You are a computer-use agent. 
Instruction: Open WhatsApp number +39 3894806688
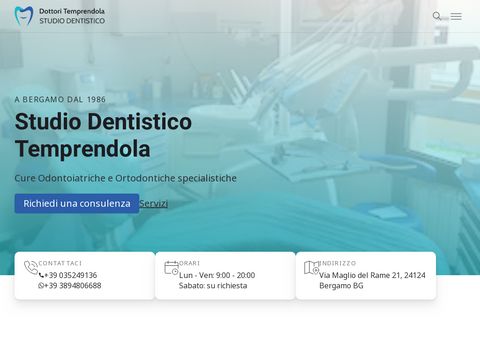coord(73,286)
